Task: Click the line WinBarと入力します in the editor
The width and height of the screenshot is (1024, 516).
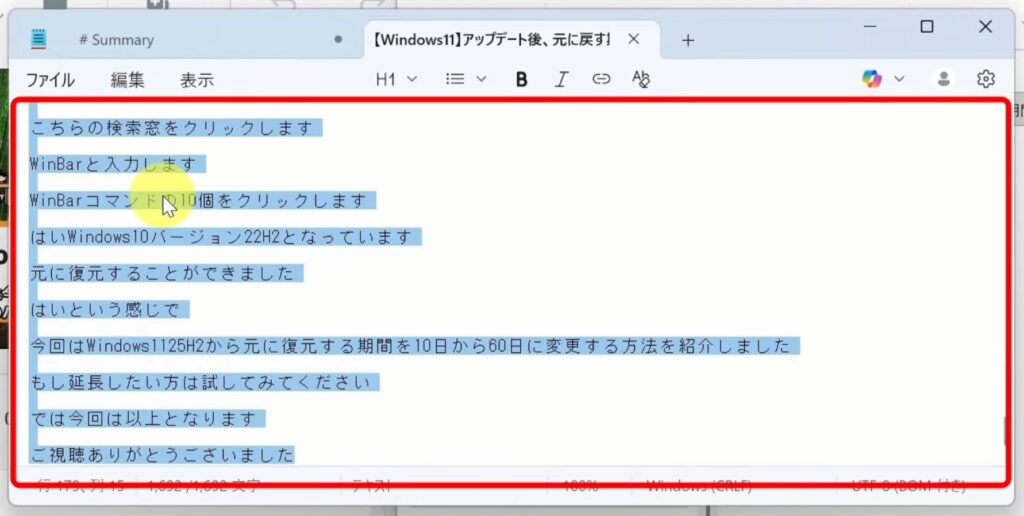Action: coord(116,164)
